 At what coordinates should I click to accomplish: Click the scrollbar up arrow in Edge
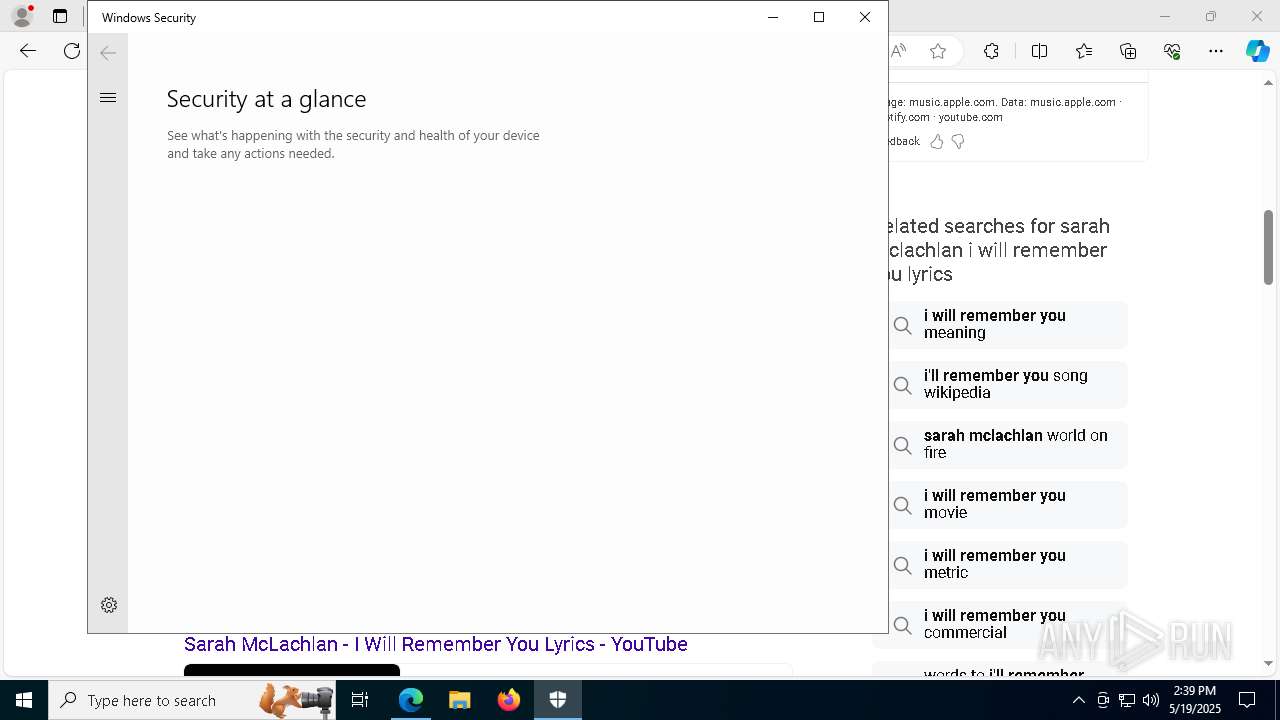(1268, 82)
